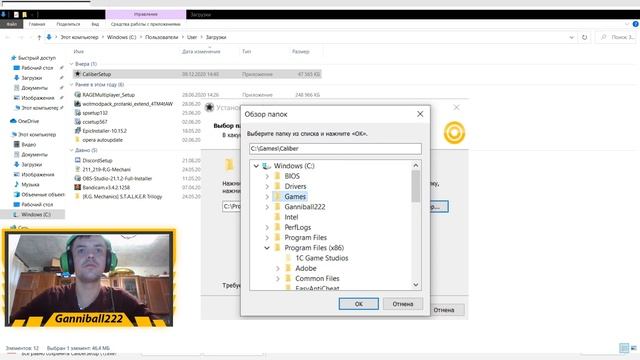Open Средства работы с приложениями tab
640x360 pixels.
(x=145, y=24)
